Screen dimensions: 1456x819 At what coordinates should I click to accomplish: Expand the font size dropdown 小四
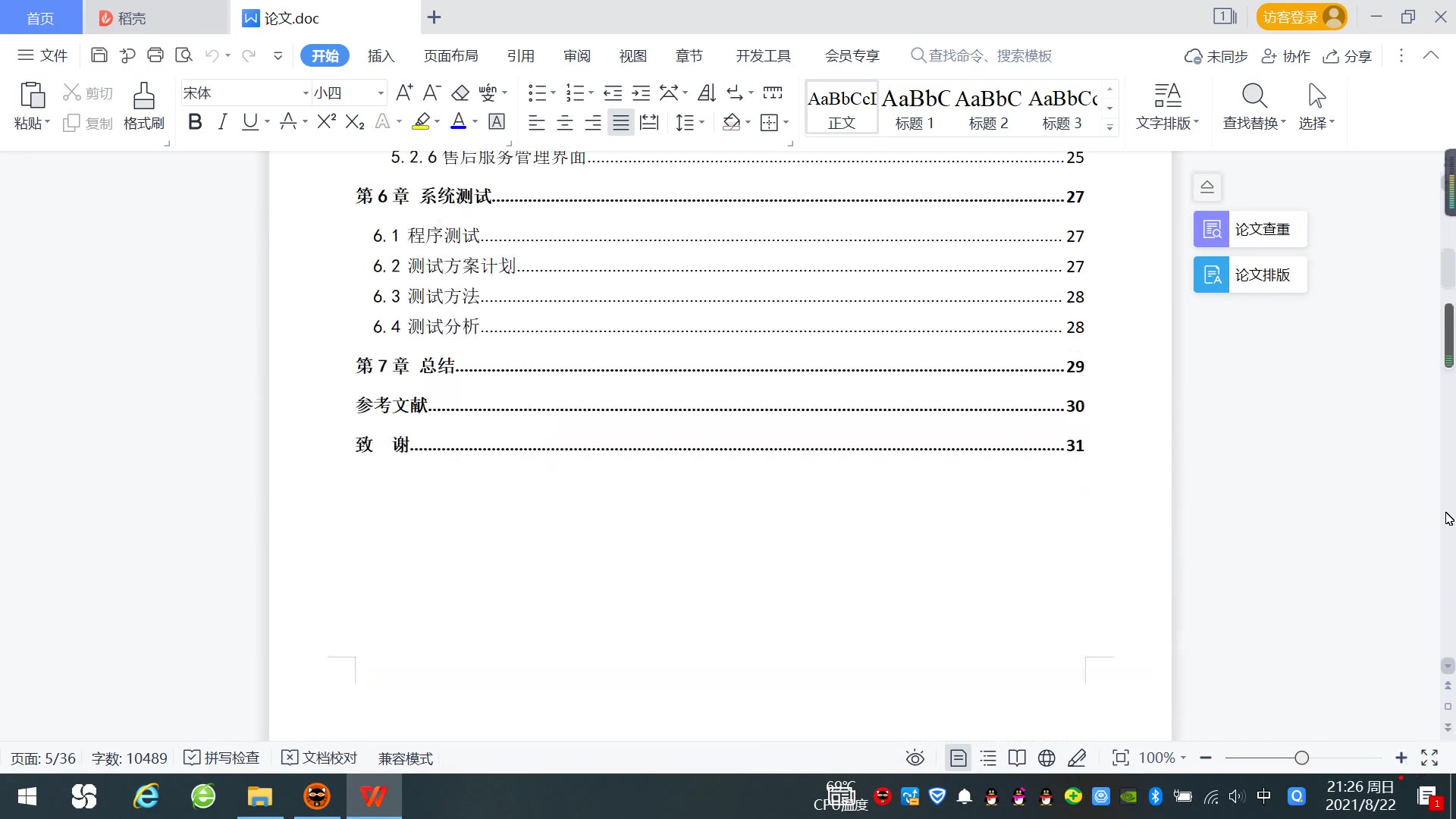coord(381,93)
